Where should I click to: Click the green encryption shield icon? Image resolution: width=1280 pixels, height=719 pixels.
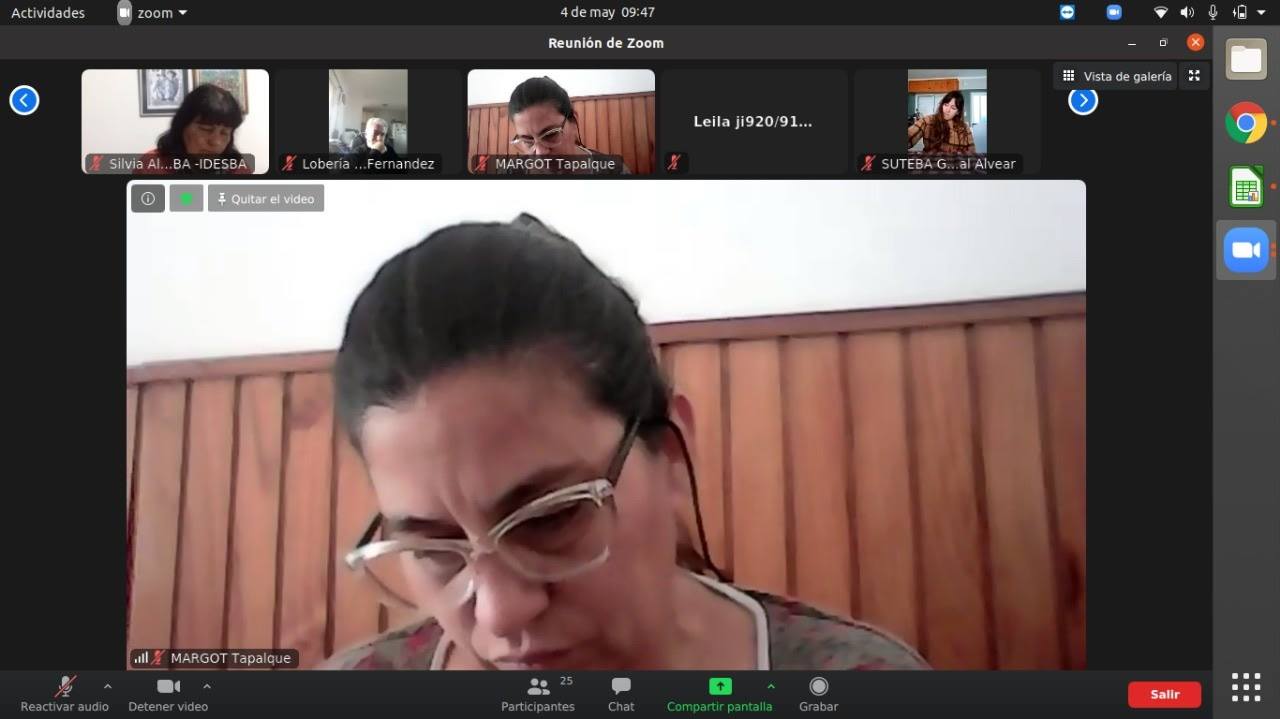click(186, 199)
